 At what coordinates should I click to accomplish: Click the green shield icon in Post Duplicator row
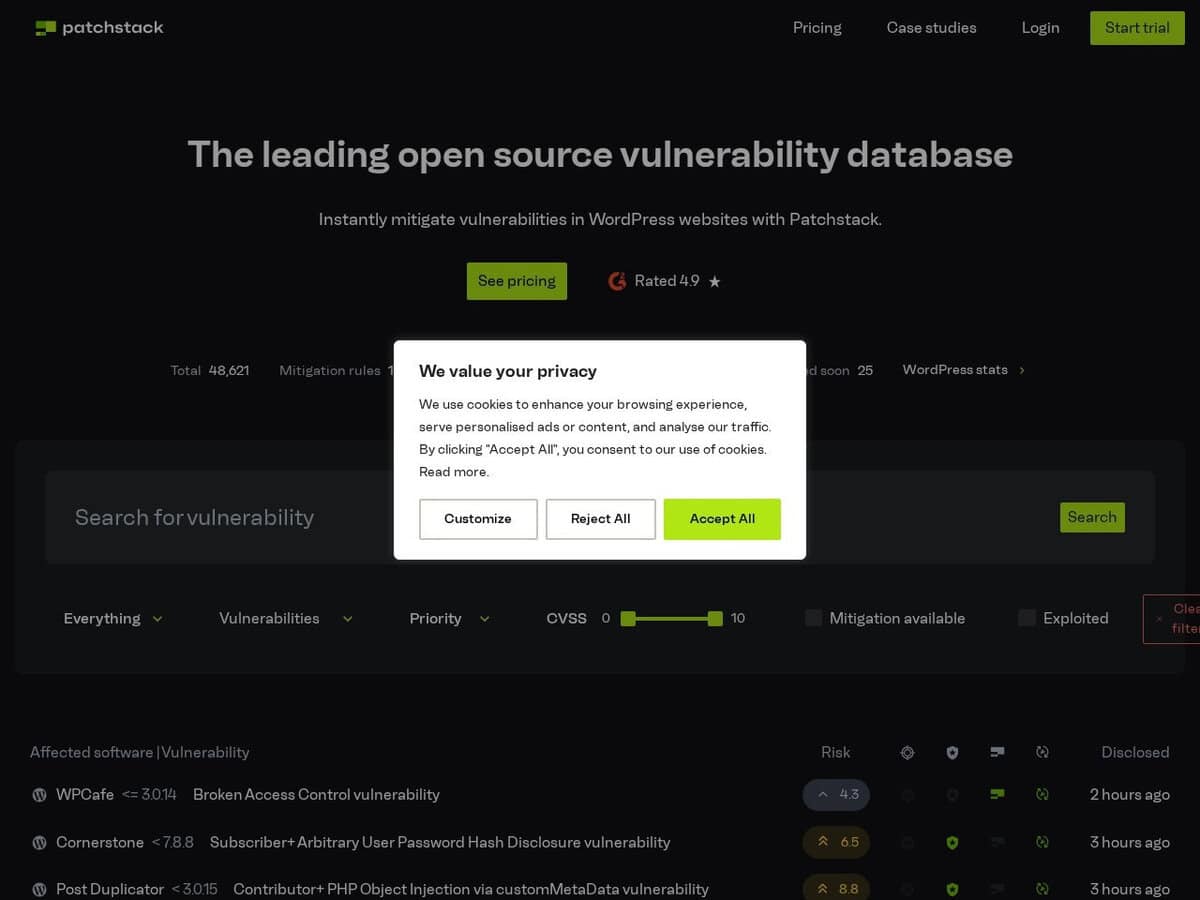tap(952, 889)
